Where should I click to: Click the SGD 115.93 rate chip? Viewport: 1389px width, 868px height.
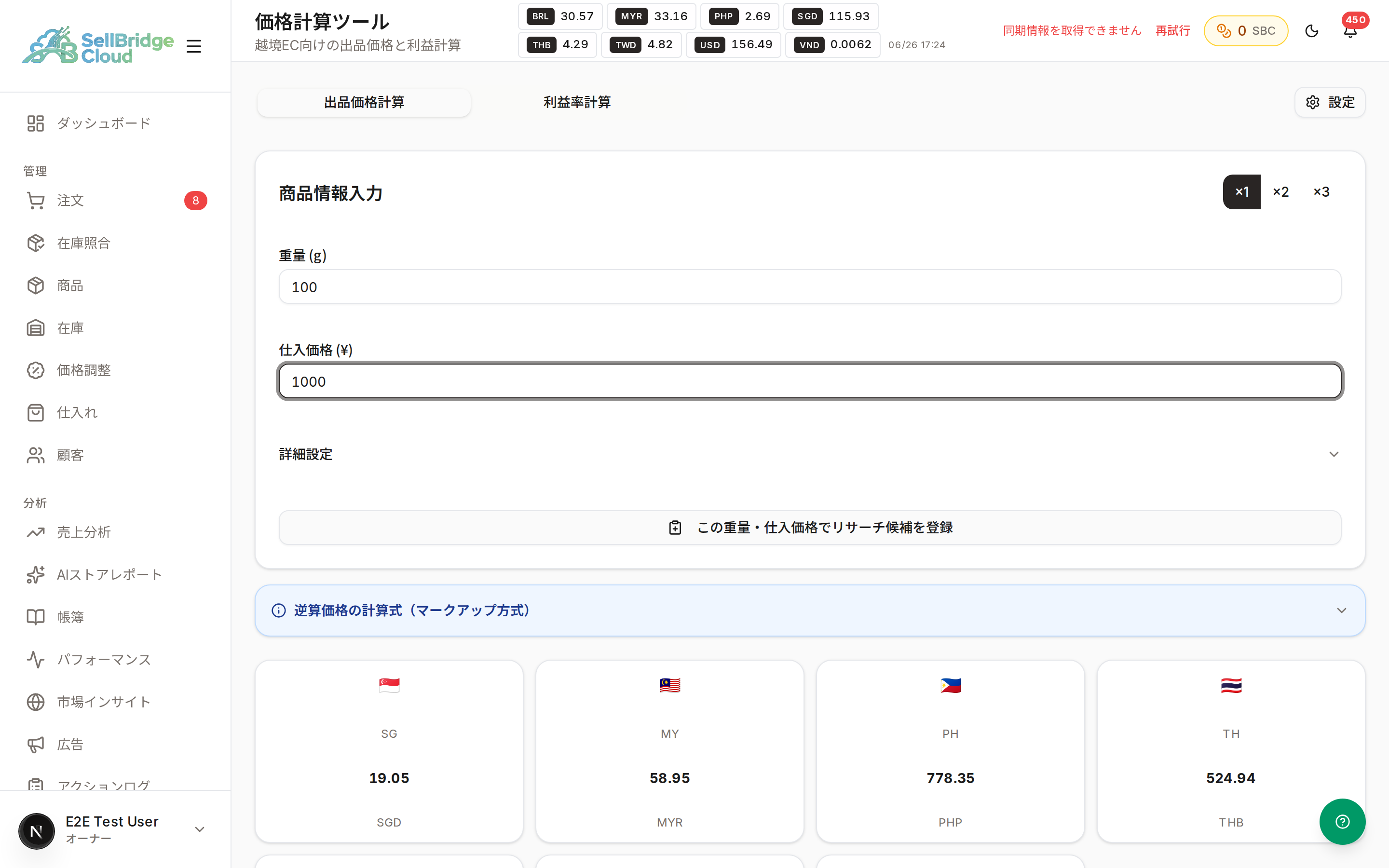[x=831, y=16]
